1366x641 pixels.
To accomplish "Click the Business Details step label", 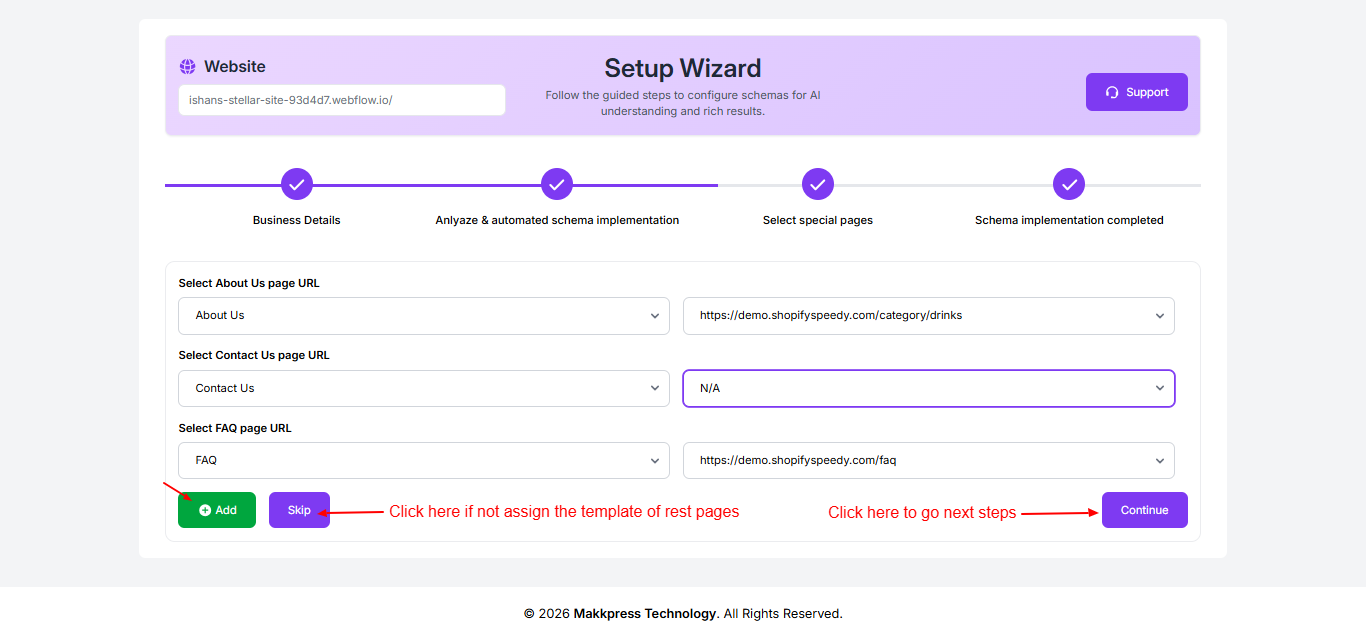I will 296,220.
